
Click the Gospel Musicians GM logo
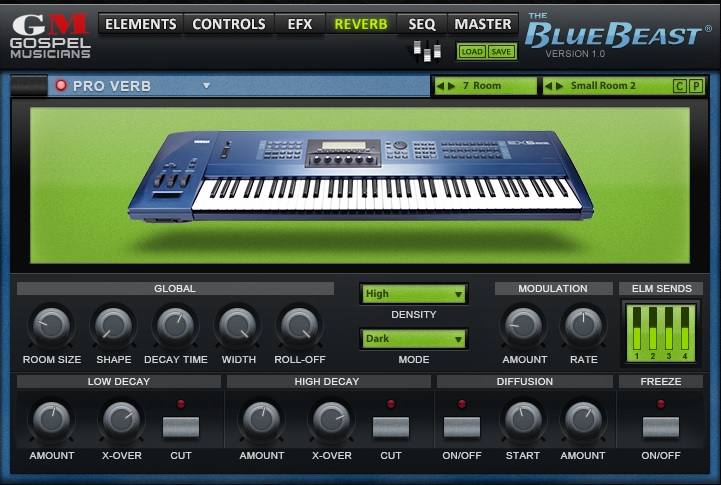(x=50, y=36)
